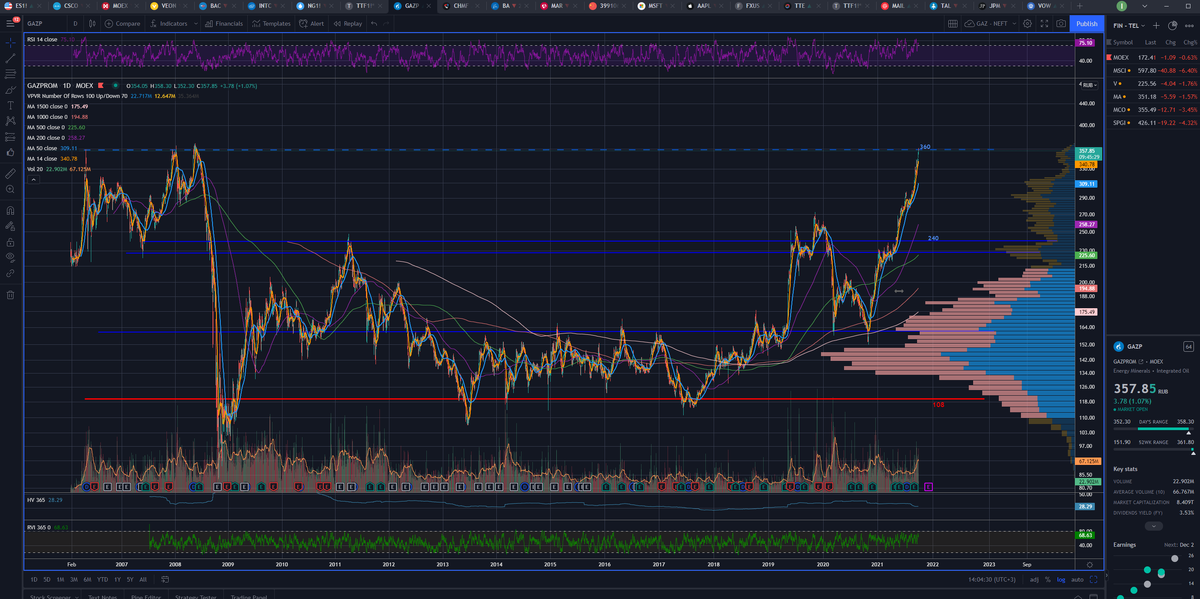This screenshot has width=1200, height=599.
Task: Undo the last chart action
Action: coord(374,23)
